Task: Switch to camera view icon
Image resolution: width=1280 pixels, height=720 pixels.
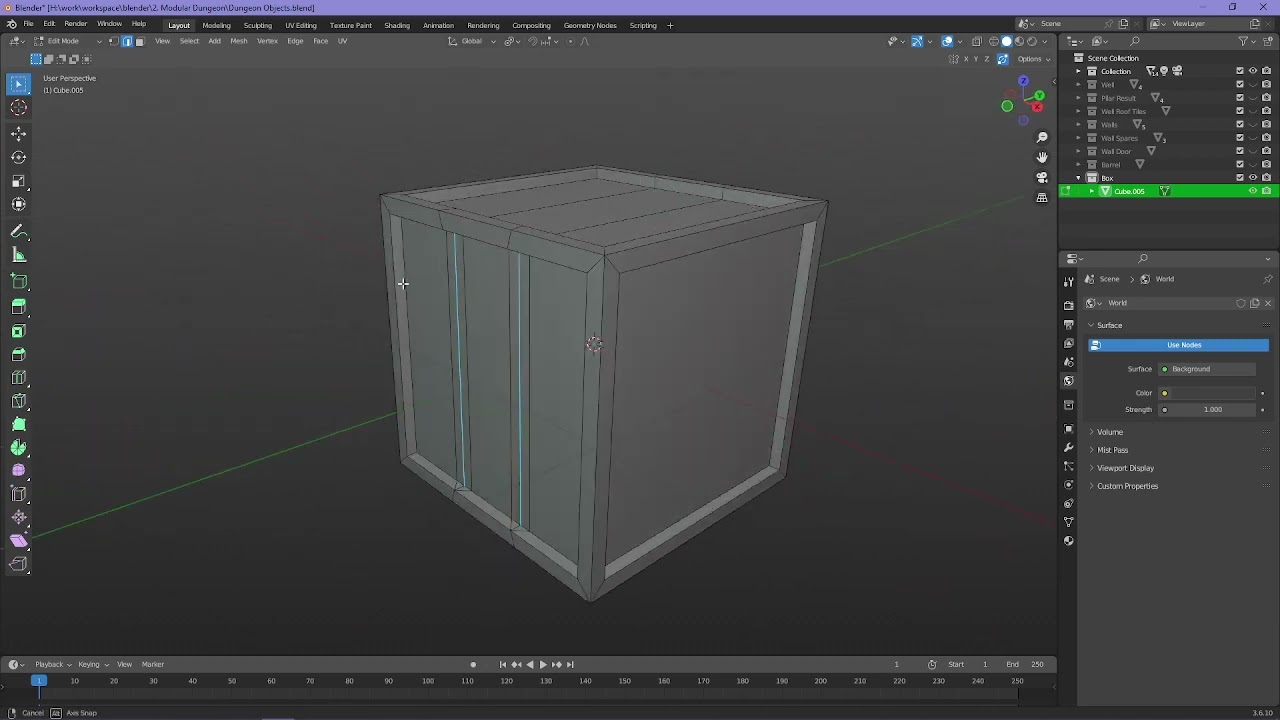Action: click(1042, 178)
